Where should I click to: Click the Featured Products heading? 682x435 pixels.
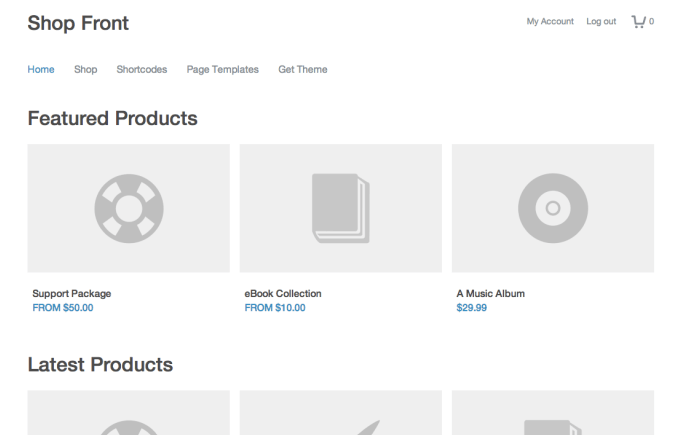point(113,118)
